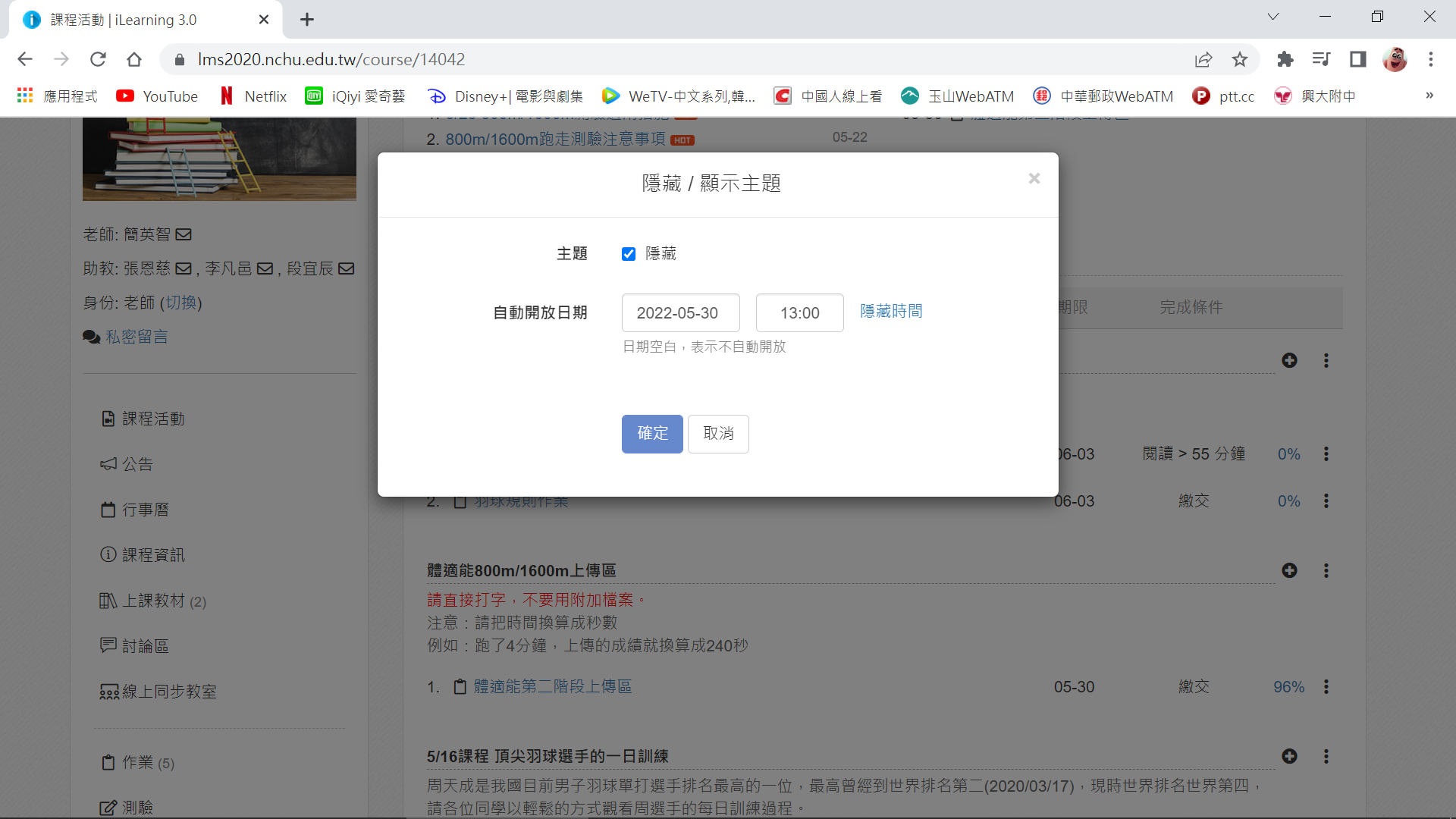Open the iQiyi 愛奇藝 bookmark
1456x819 pixels.
coord(355,96)
